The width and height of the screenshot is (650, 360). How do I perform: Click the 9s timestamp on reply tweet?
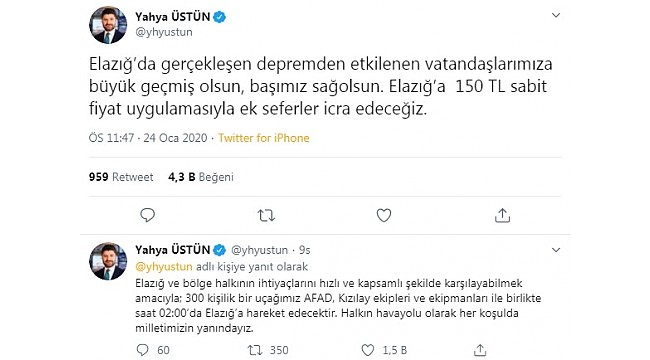click(305, 250)
